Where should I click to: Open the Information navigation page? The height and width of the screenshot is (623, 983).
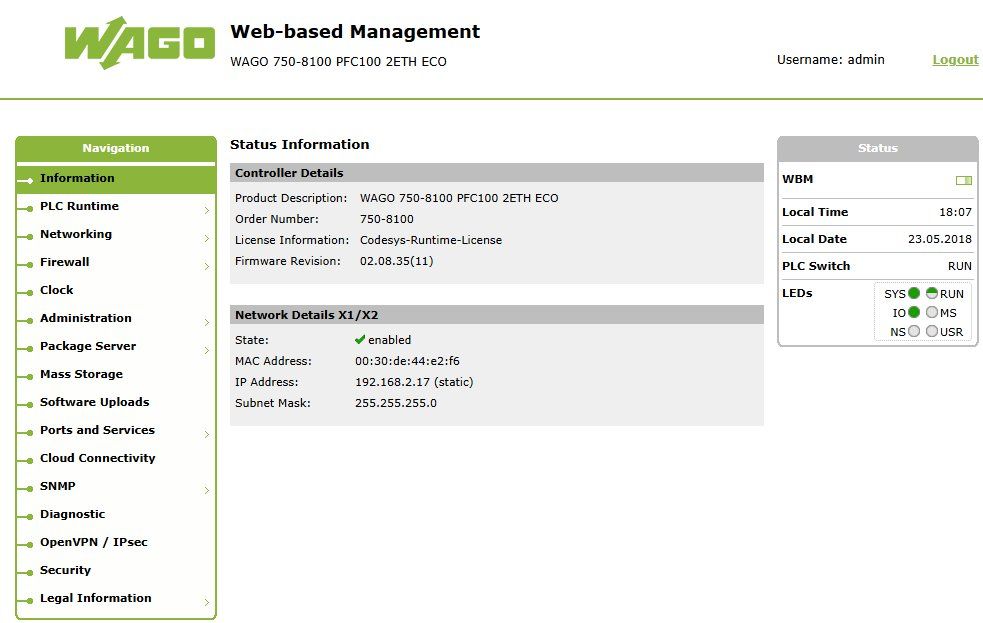(x=116, y=179)
